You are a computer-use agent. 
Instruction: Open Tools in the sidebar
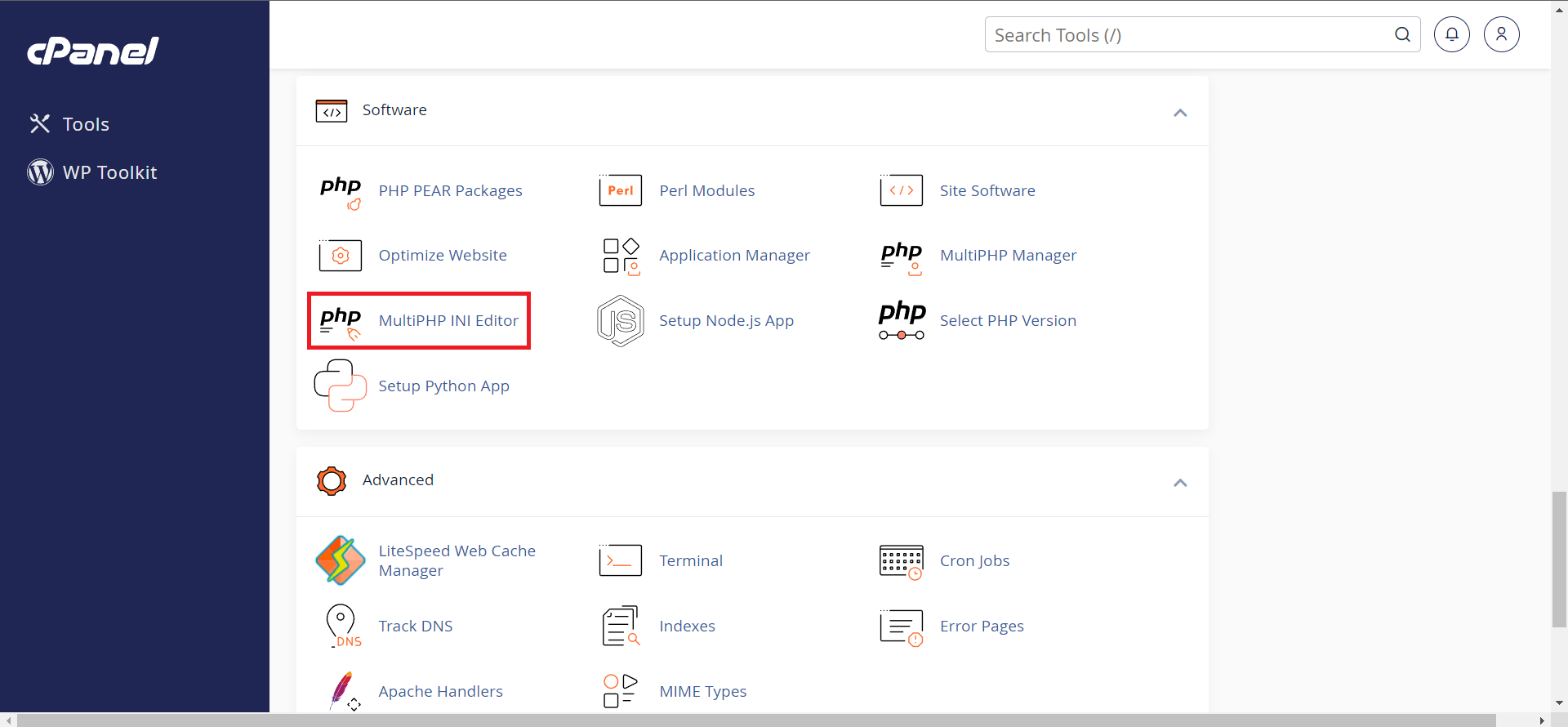pyautogui.click(x=86, y=124)
